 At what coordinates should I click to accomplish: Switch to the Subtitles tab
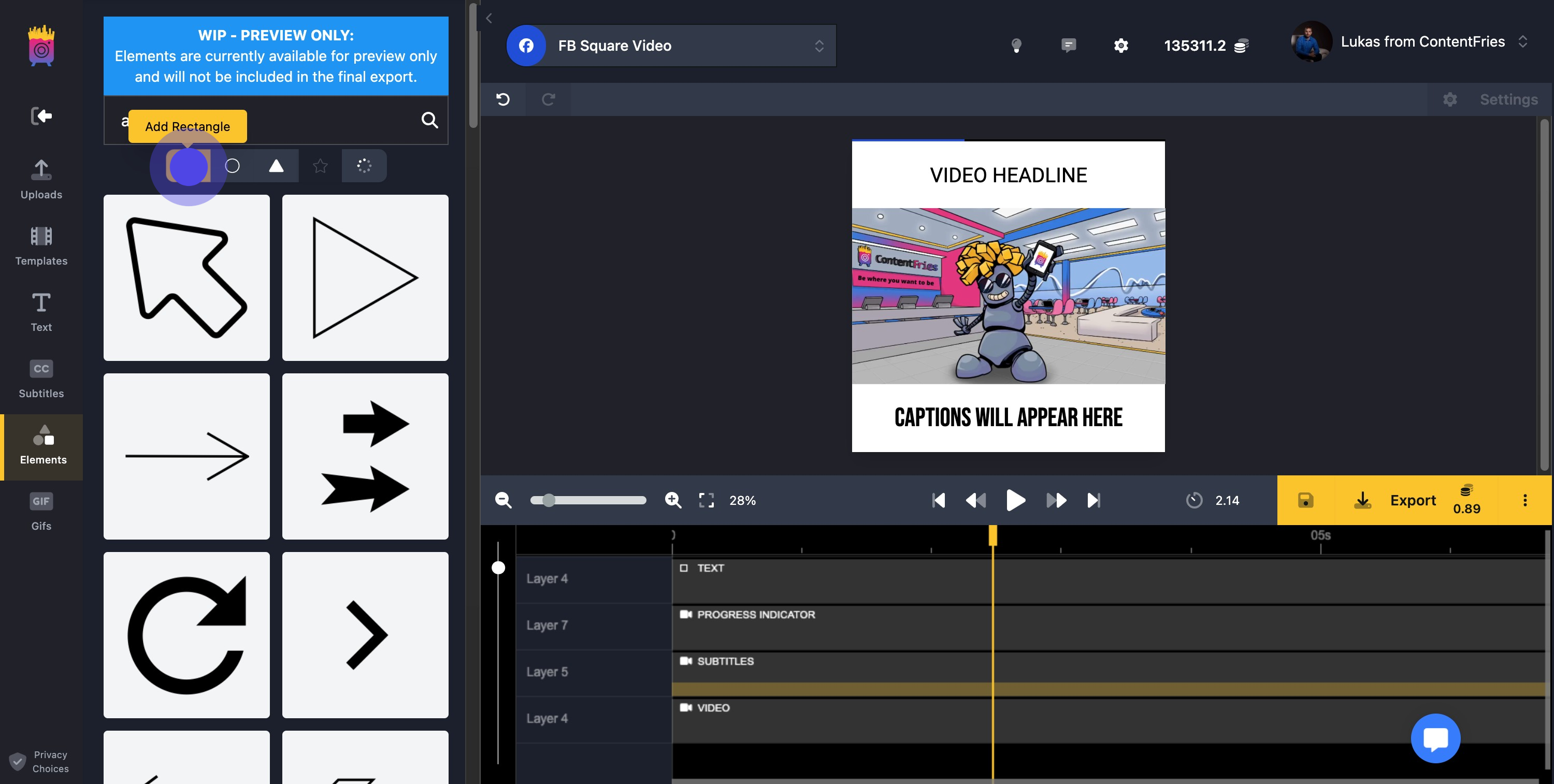click(41, 380)
